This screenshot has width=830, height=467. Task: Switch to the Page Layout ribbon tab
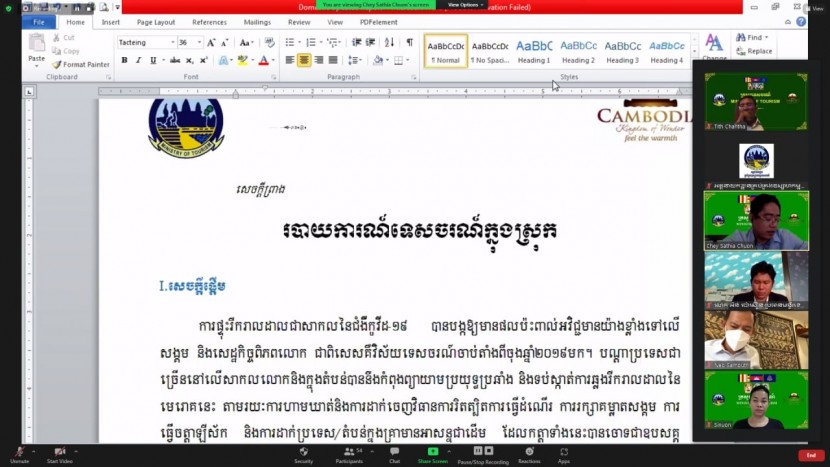click(155, 22)
